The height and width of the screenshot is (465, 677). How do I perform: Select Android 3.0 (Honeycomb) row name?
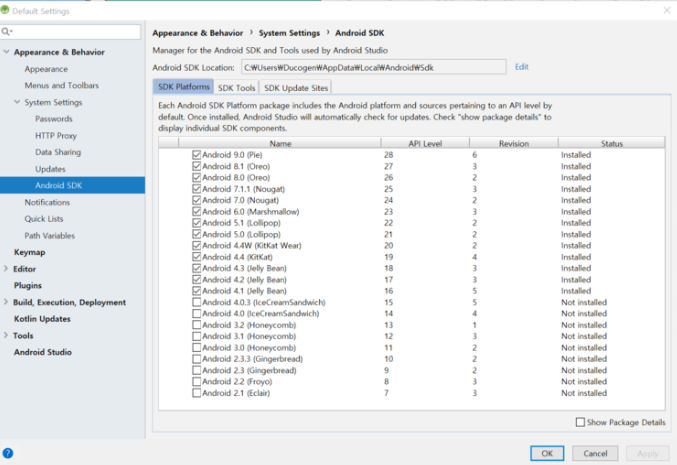[249, 348]
